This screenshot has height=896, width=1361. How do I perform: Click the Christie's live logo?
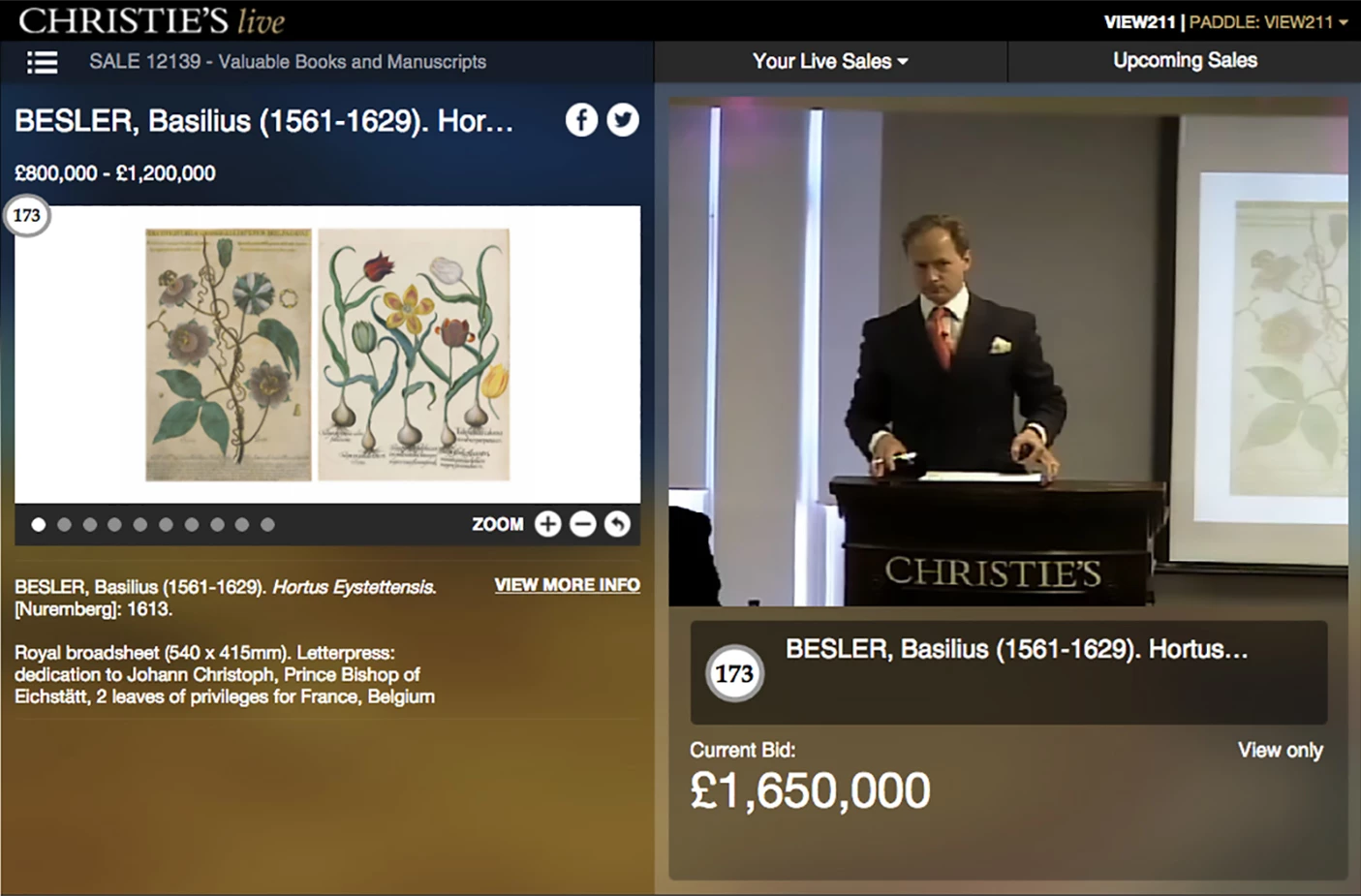pyautogui.click(x=152, y=20)
